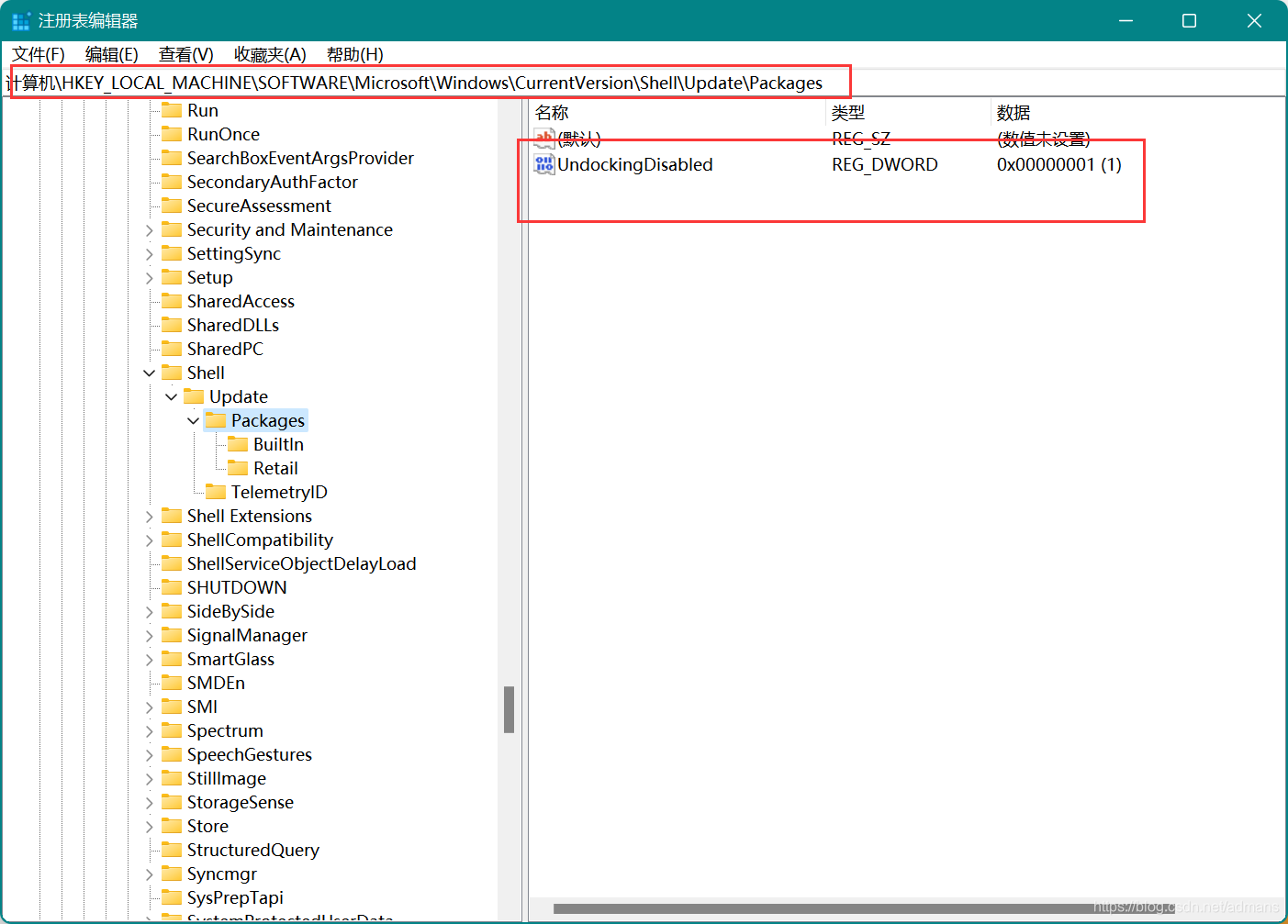
Task: Click the registry editor title bar icon
Action: (x=21, y=21)
